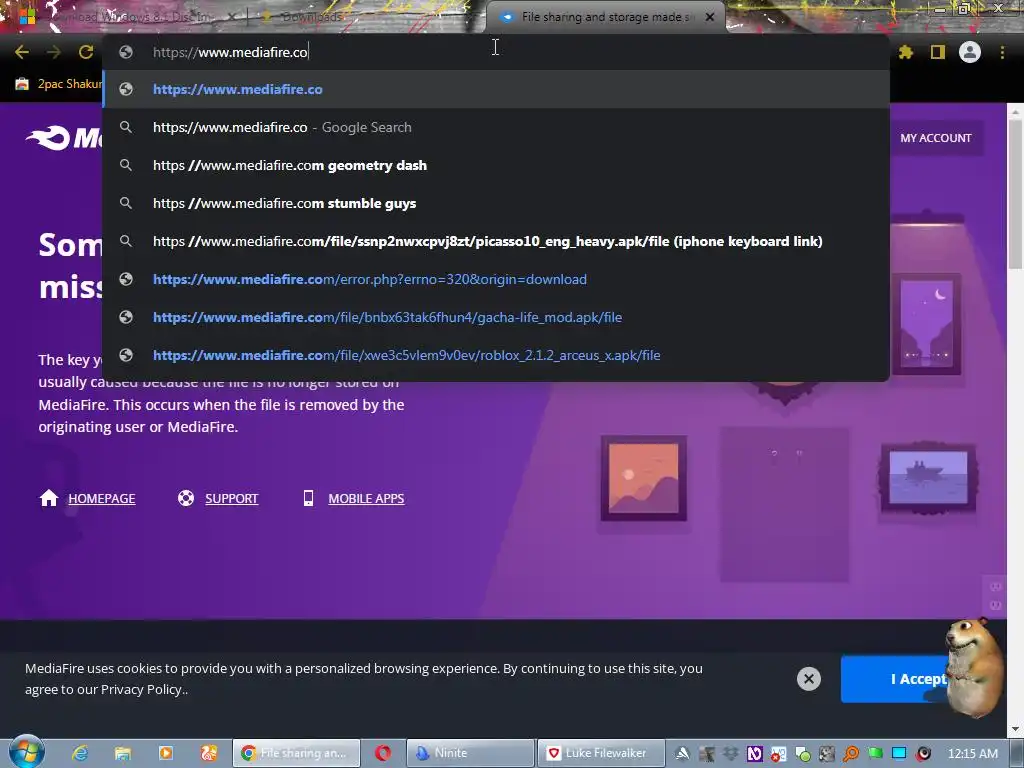This screenshot has width=1024, height=768.
Task: Select the picasso10_eng_heavy.apk suggestion
Action: [x=496, y=241]
